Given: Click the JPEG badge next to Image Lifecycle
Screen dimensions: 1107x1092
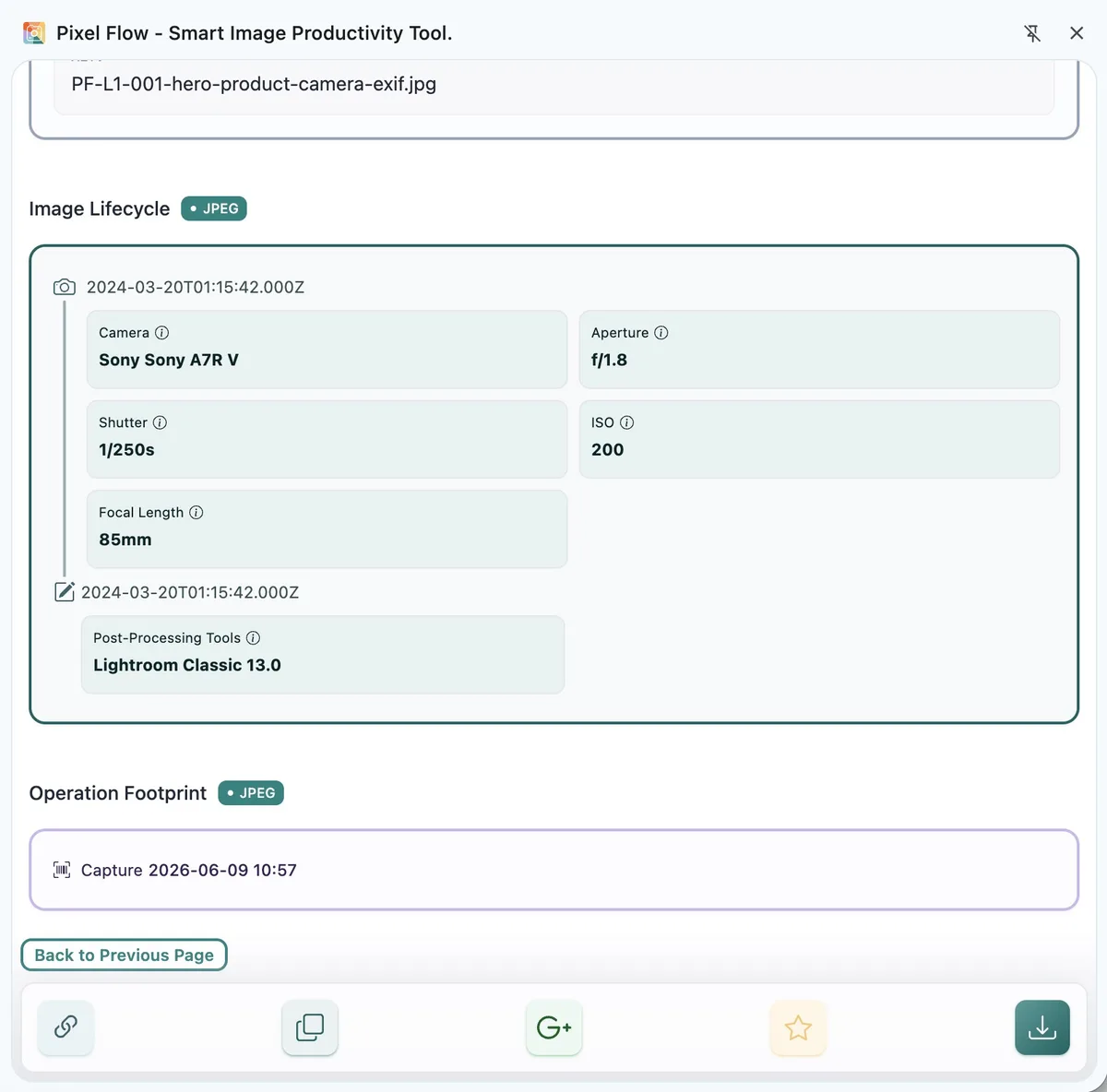Looking at the screenshot, I should tap(214, 208).
